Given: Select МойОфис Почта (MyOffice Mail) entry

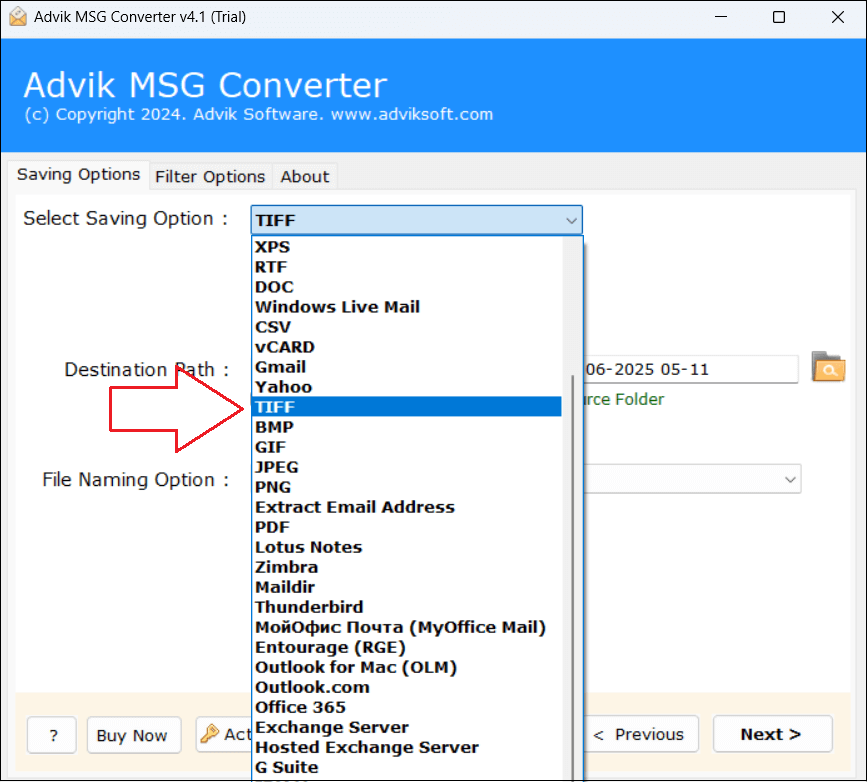Looking at the screenshot, I should pos(406,627).
